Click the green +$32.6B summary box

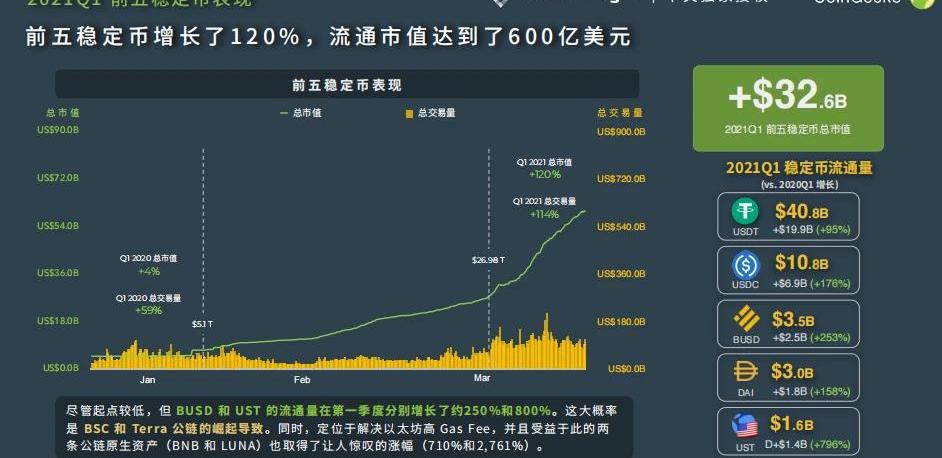coord(788,107)
